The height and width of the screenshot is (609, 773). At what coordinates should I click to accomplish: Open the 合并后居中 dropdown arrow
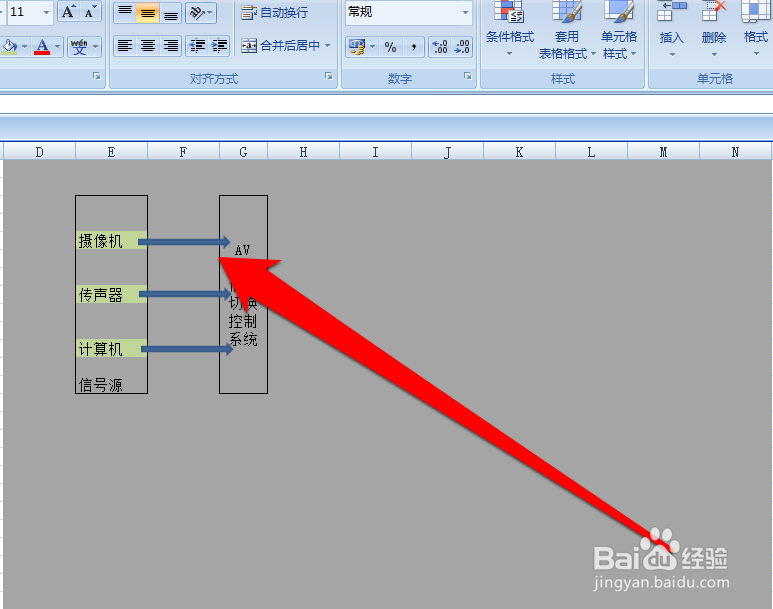[x=328, y=46]
